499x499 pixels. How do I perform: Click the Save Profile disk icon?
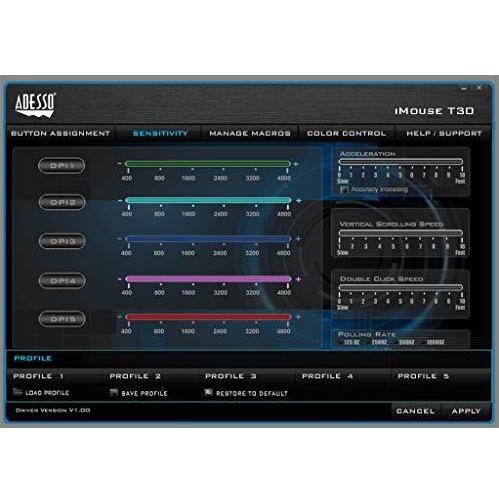coord(114,392)
